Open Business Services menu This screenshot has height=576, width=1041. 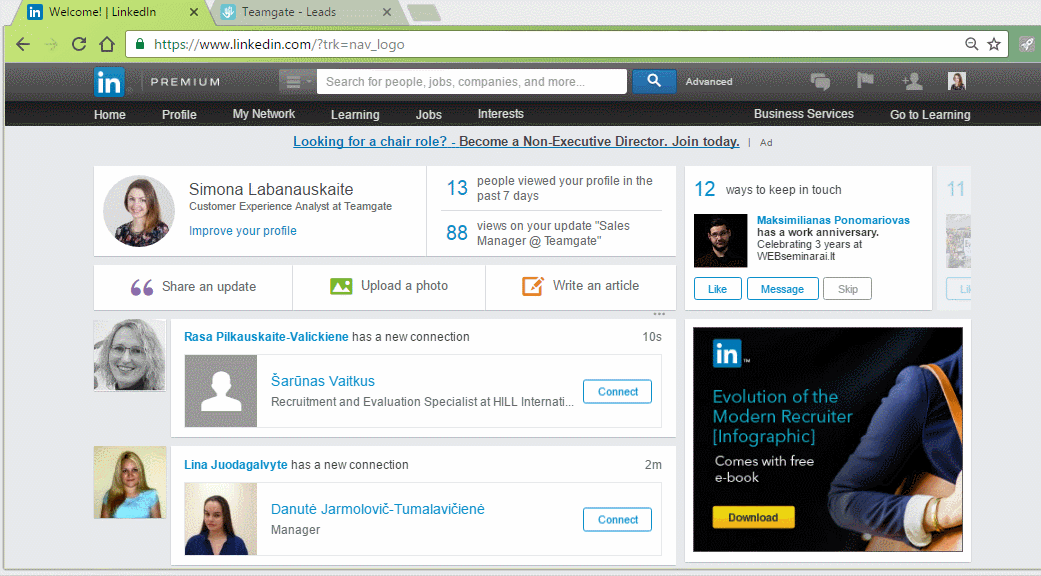803,114
